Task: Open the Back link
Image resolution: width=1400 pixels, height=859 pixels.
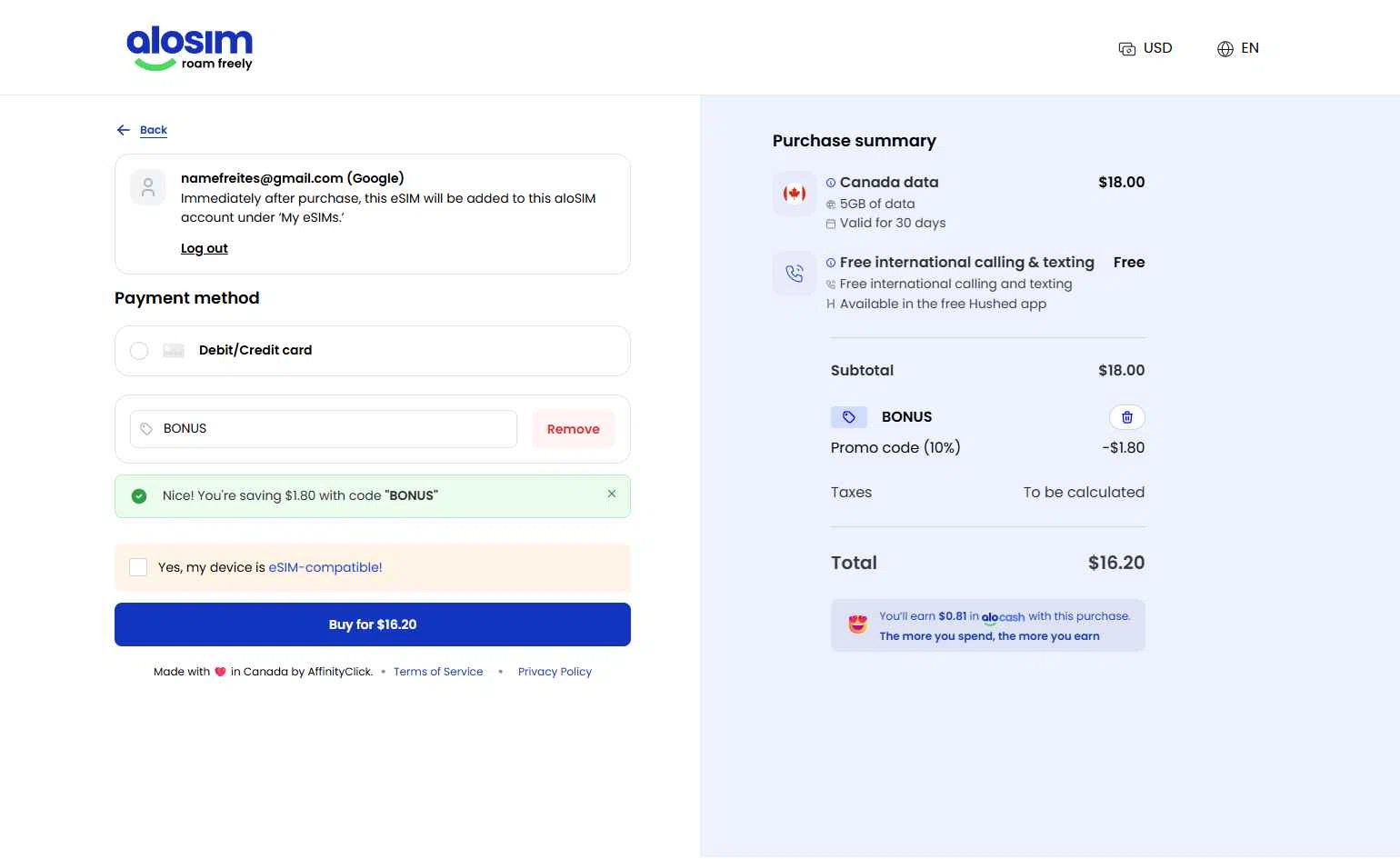Action: click(154, 130)
